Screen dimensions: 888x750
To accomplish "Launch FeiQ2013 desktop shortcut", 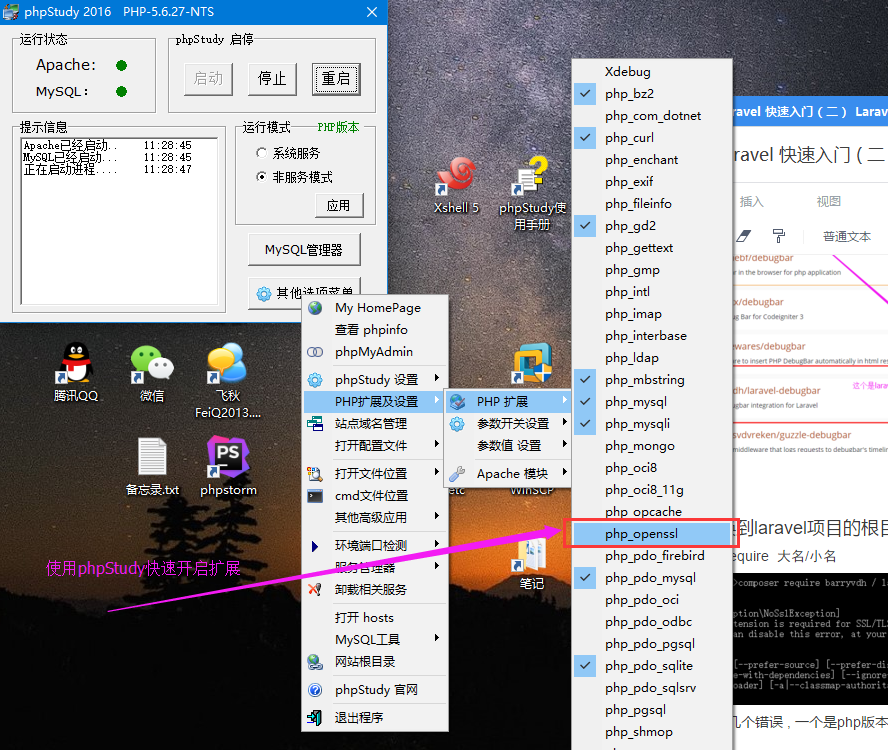I will 227,365.
